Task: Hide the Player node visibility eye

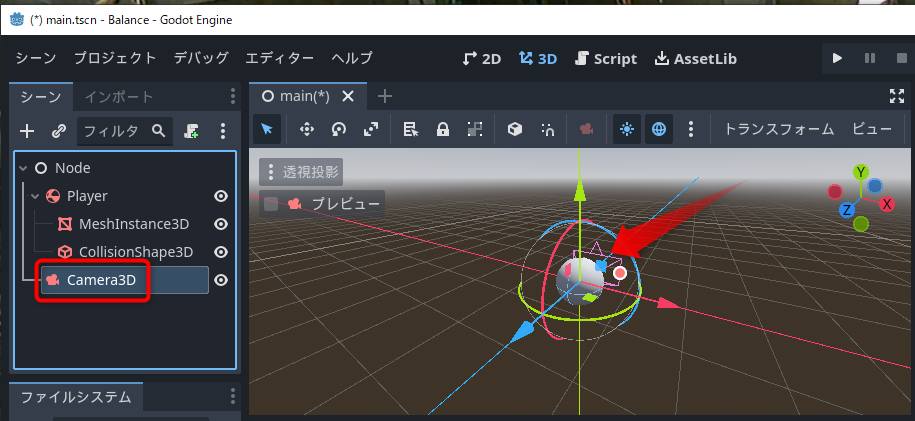Action: (x=221, y=196)
